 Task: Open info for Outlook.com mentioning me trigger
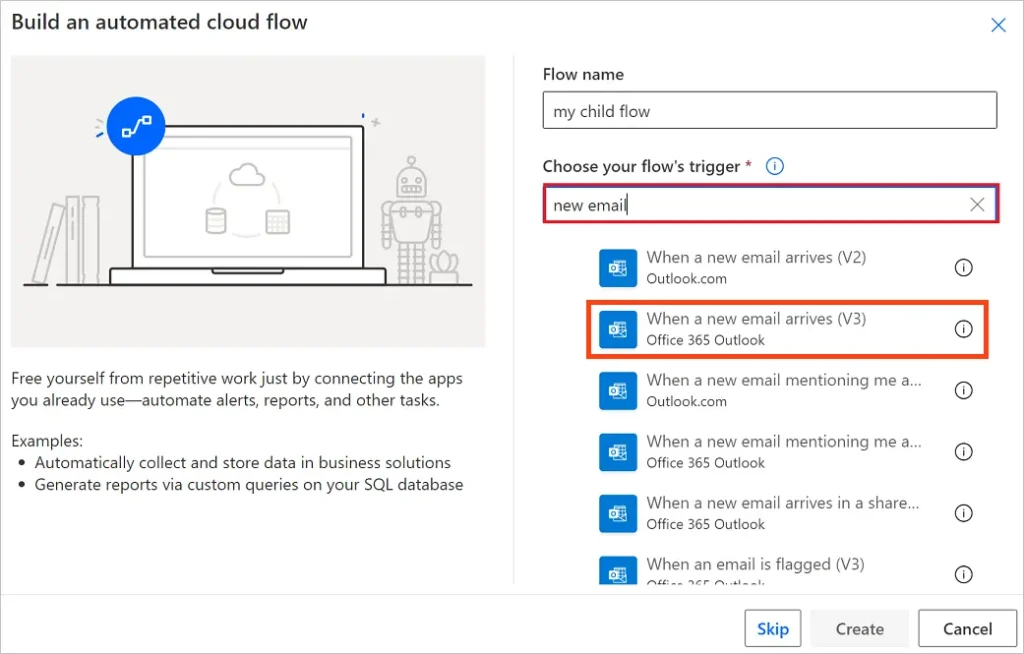pos(963,391)
